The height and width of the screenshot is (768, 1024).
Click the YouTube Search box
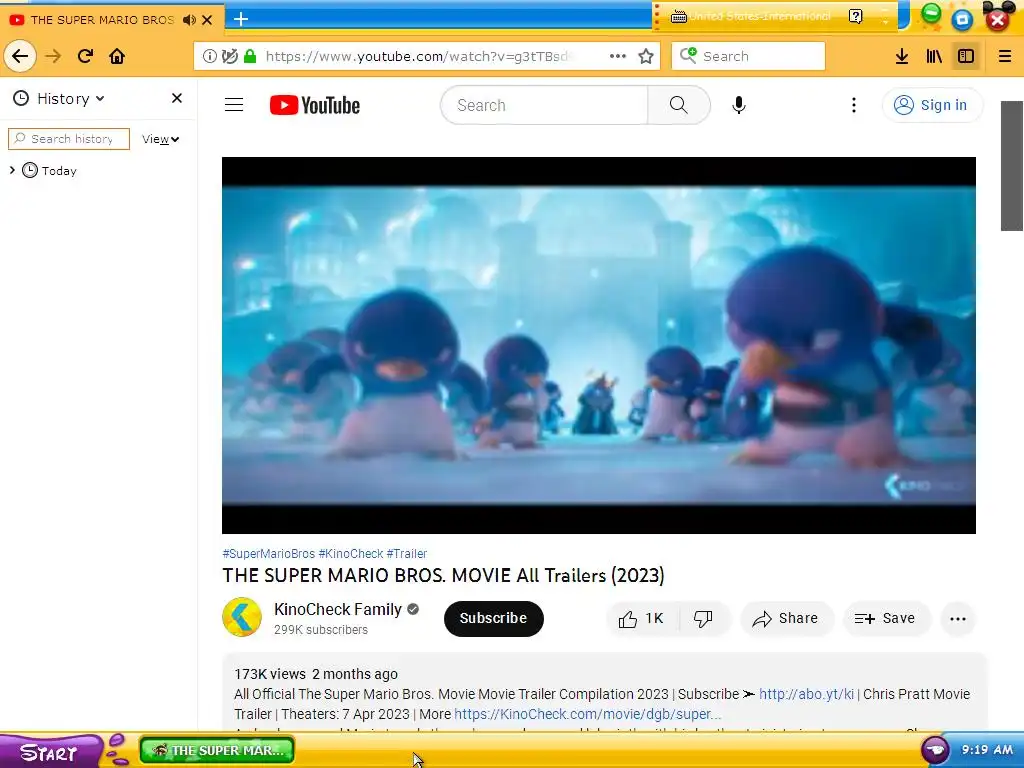point(544,105)
